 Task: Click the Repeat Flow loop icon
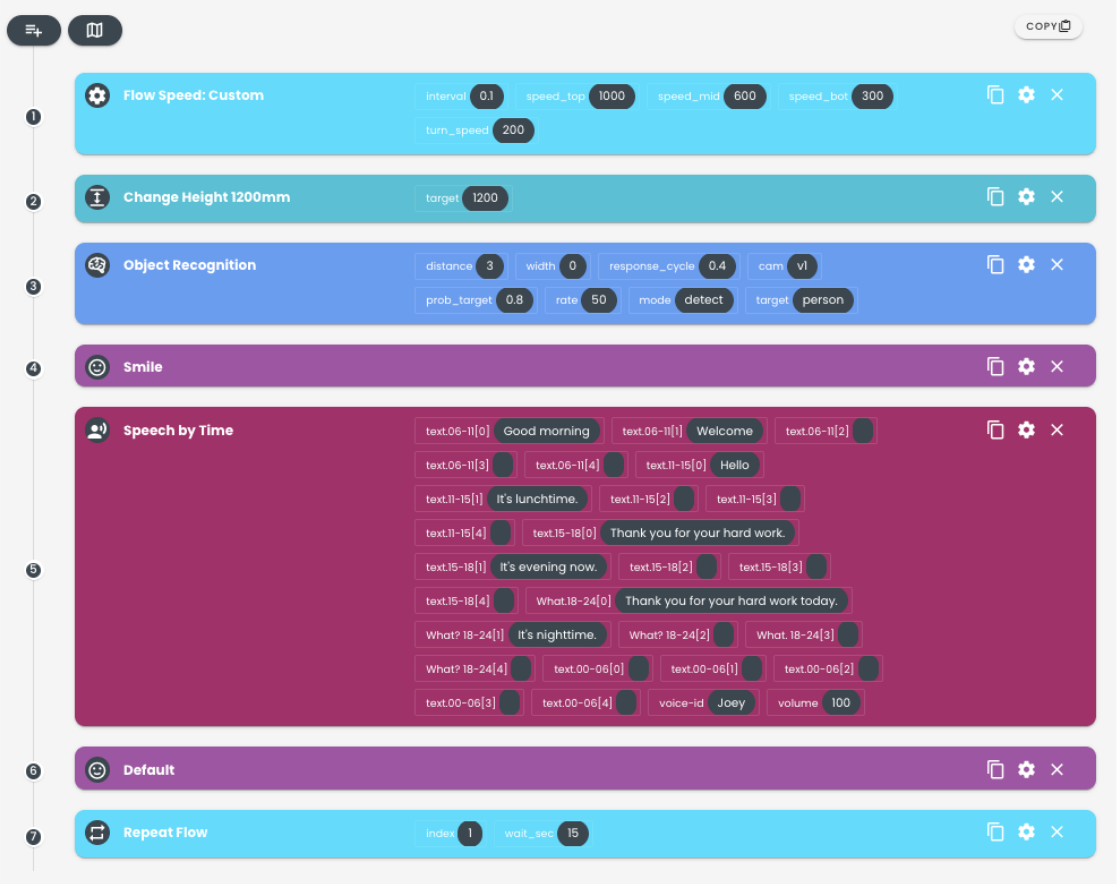coord(98,833)
